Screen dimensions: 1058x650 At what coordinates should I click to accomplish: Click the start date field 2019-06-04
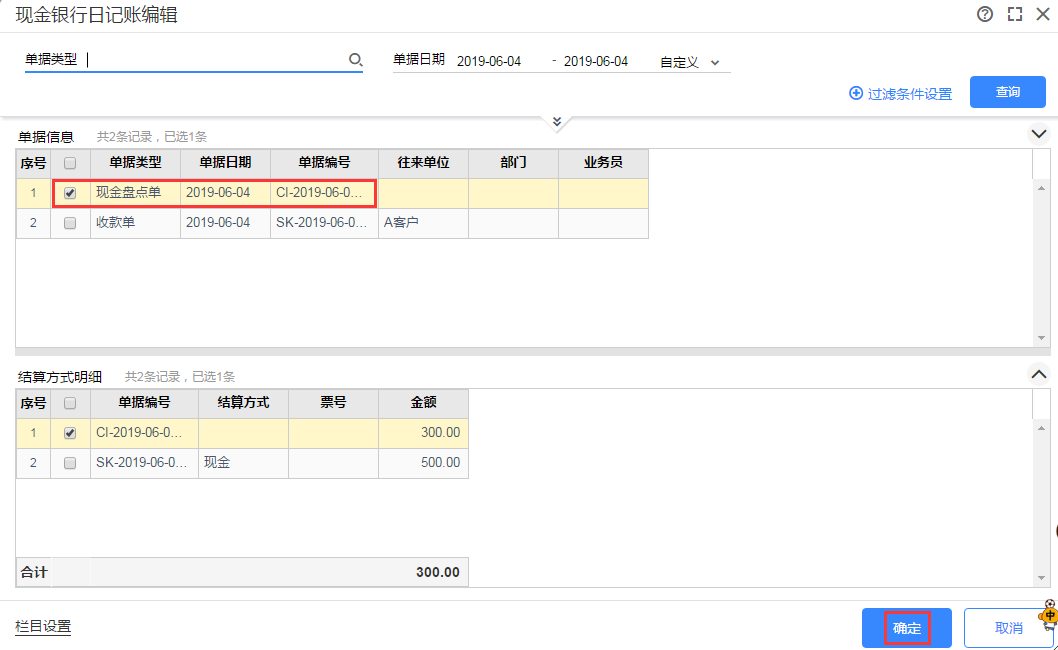tap(489, 62)
